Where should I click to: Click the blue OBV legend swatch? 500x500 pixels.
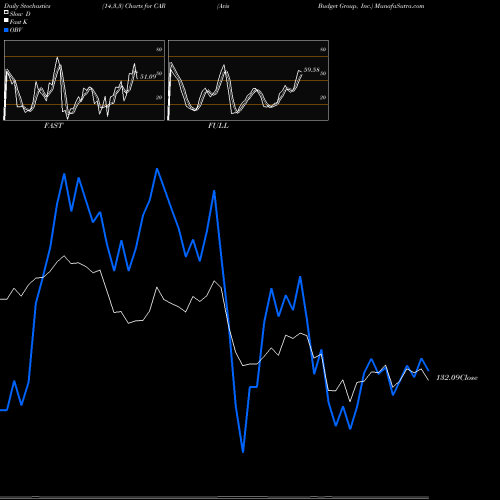point(6,30)
